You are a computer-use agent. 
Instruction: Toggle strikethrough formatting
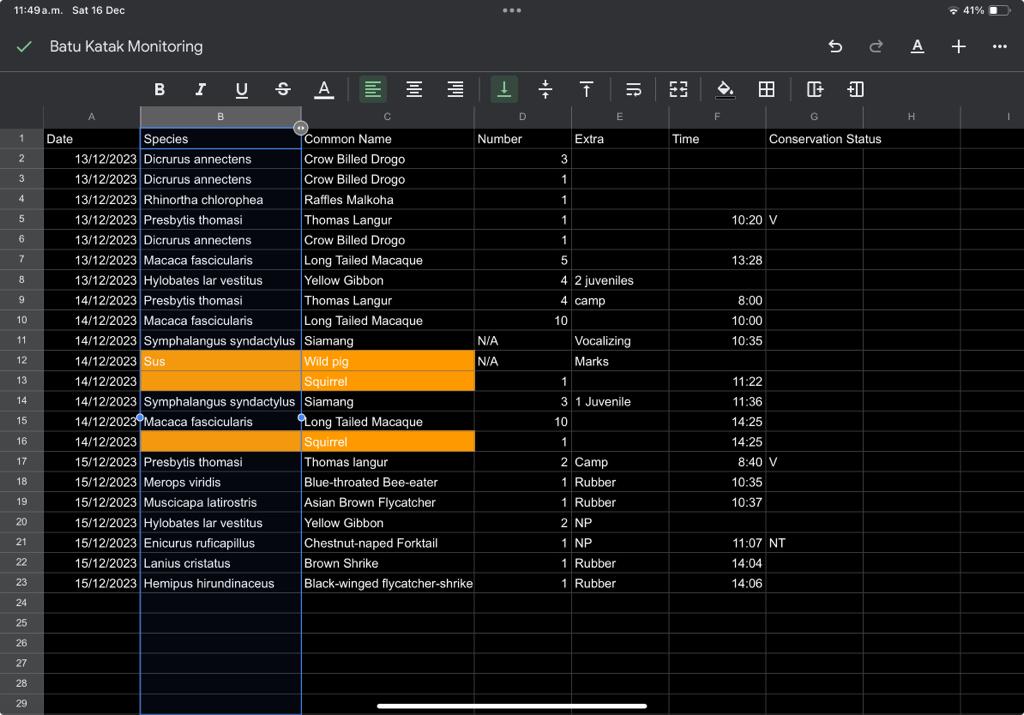(x=283, y=89)
